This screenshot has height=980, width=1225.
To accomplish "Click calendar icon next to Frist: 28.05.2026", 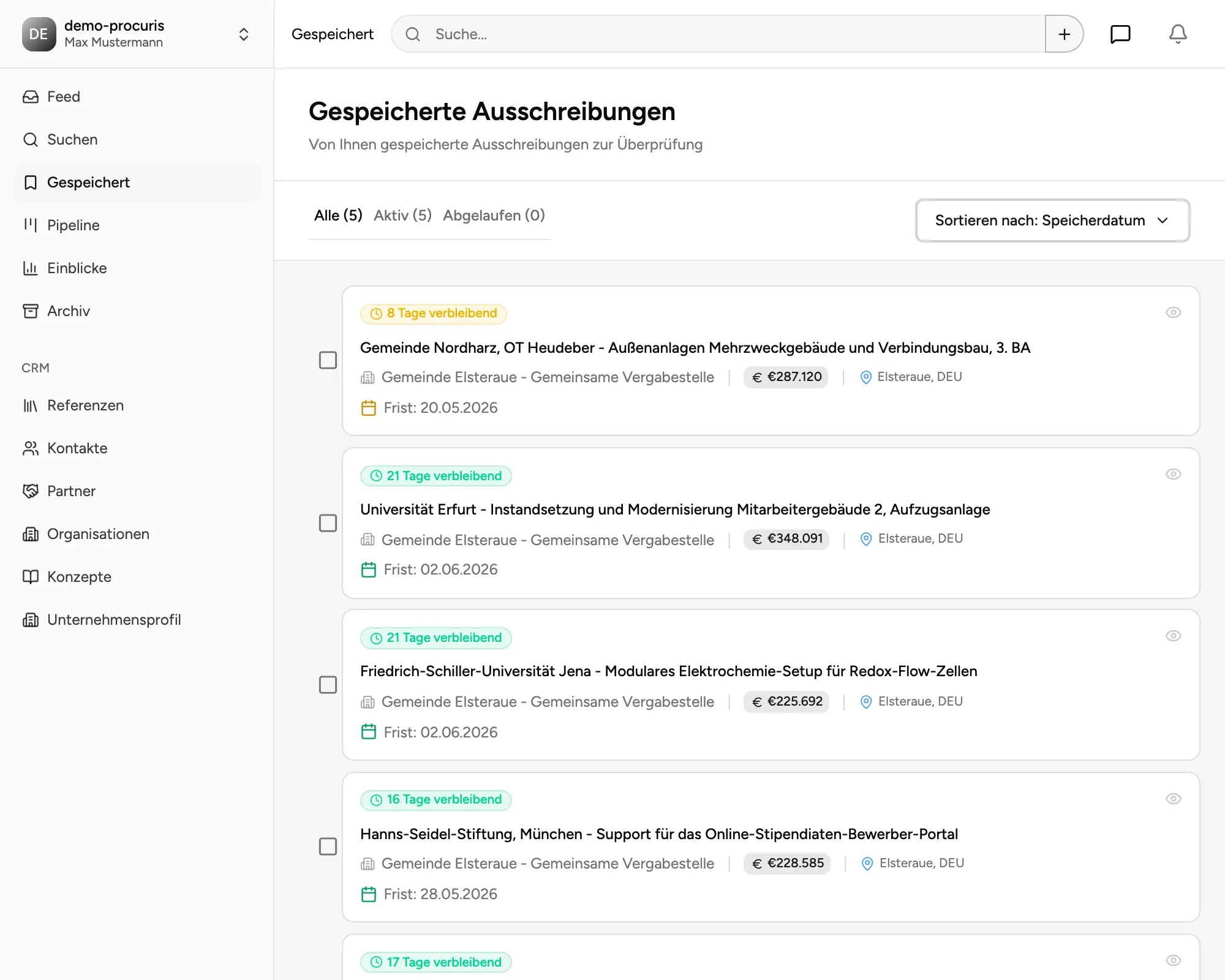I will [x=369, y=894].
